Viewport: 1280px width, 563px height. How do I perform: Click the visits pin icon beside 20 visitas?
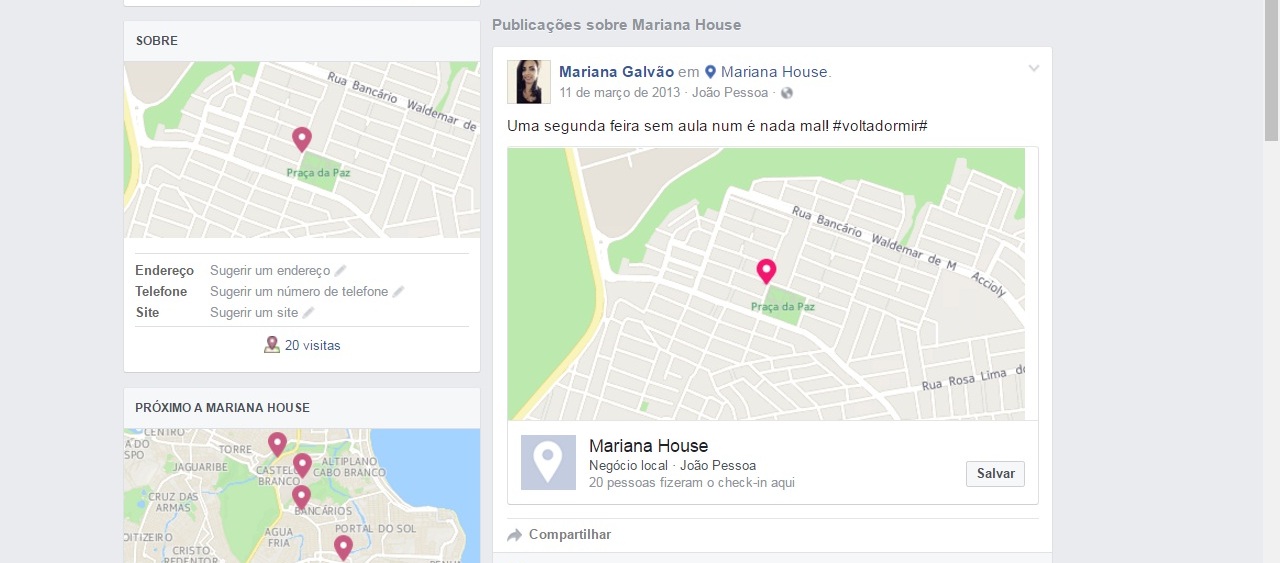coord(271,345)
